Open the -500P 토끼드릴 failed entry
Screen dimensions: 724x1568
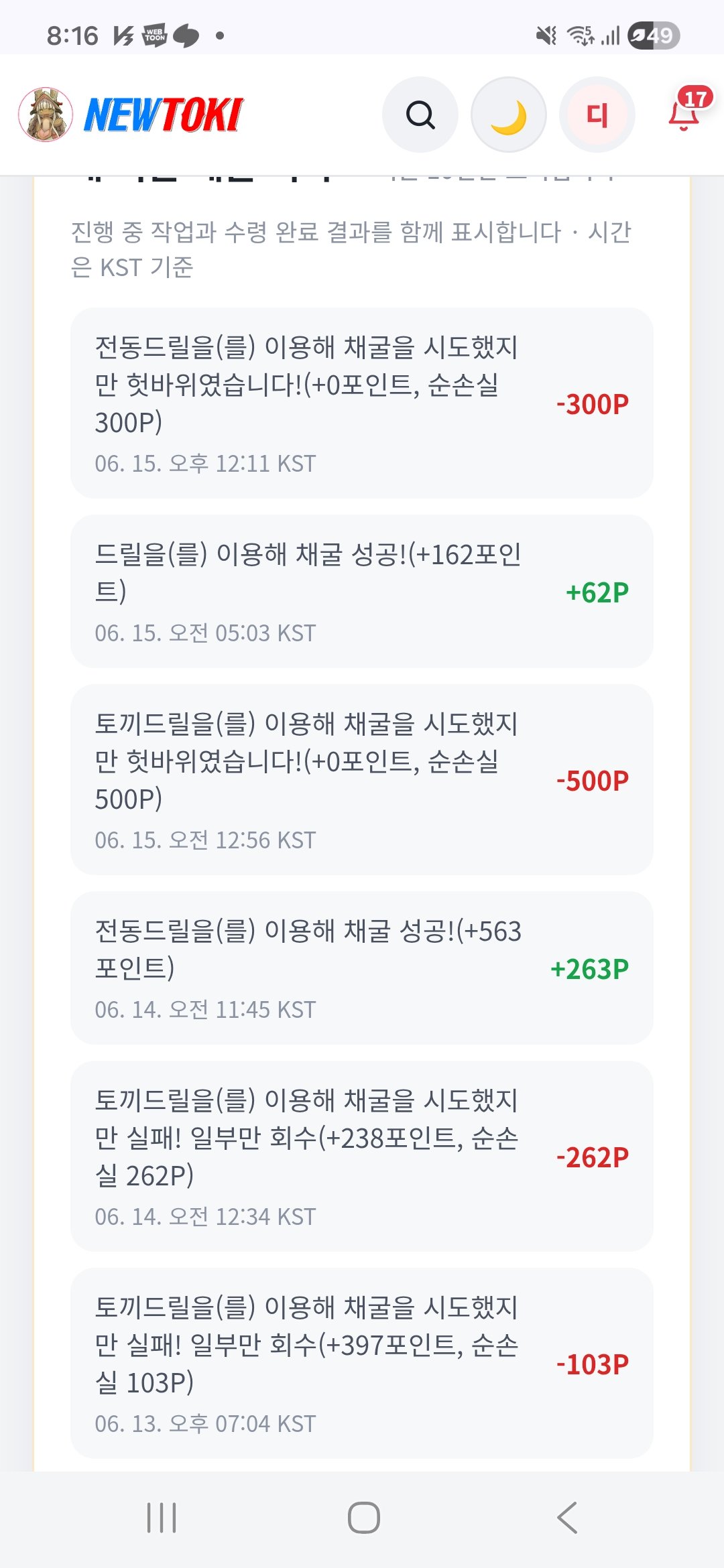(x=362, y=779)
